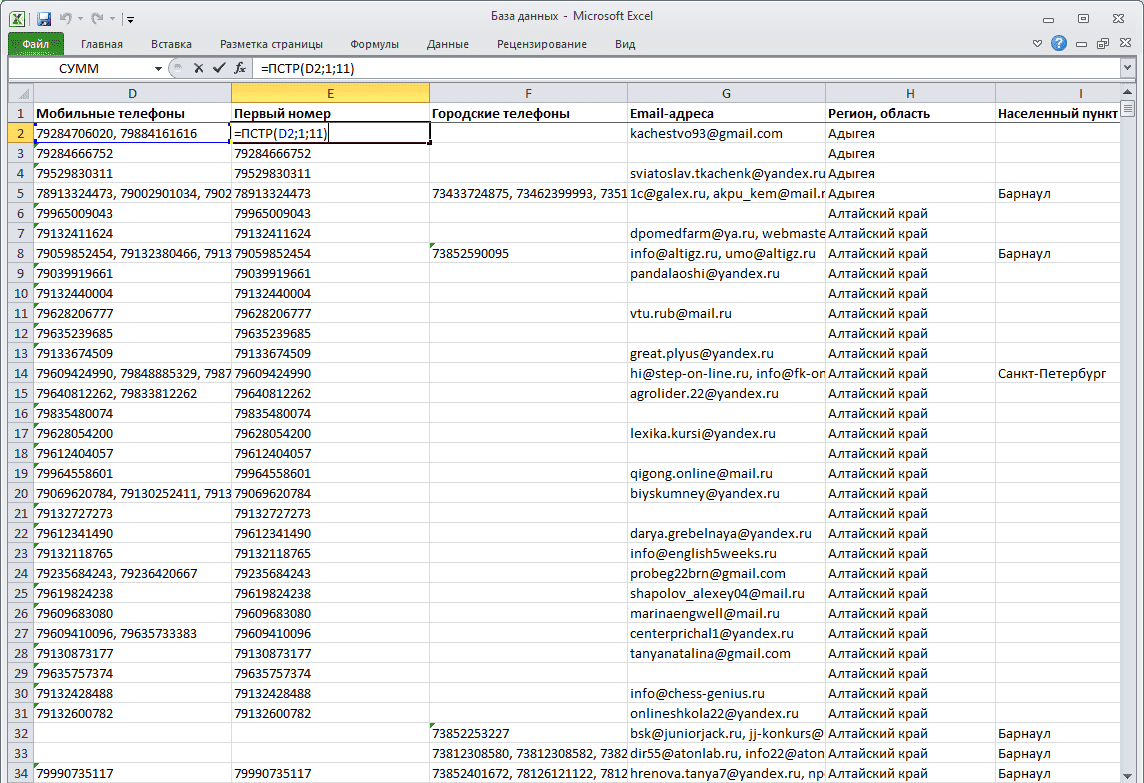1144x783 pixels.
Task: Click the vertical scrollbar down arrow
Action: (x=1127, y=775)
